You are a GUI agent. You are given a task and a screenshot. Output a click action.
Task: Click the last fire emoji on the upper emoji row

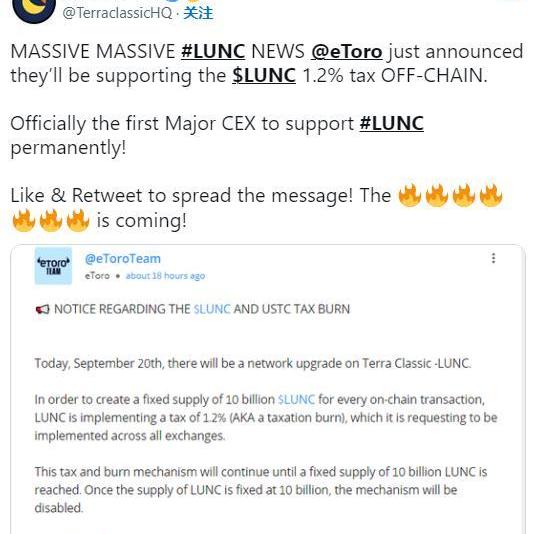(491, 195)
